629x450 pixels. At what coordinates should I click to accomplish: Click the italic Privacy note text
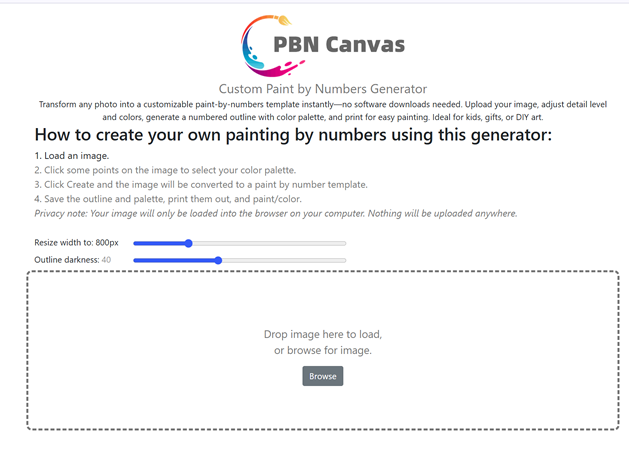[x=275, y=213]
